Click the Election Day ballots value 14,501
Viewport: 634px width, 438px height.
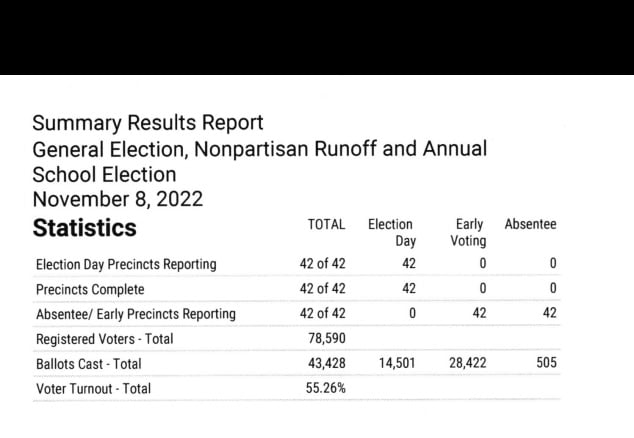397,363
